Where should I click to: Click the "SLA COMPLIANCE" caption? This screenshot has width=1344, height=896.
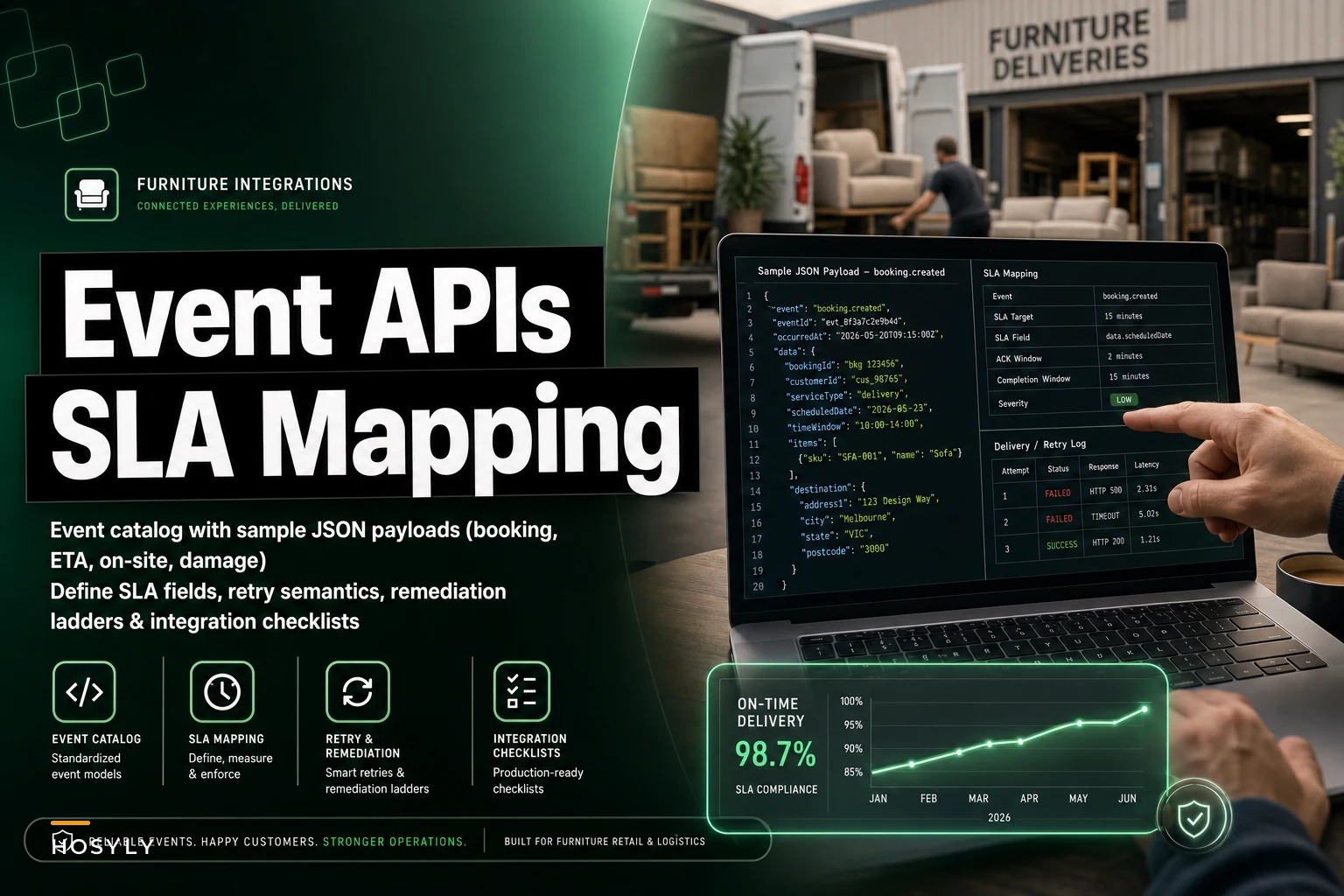(x=776, y=789)
